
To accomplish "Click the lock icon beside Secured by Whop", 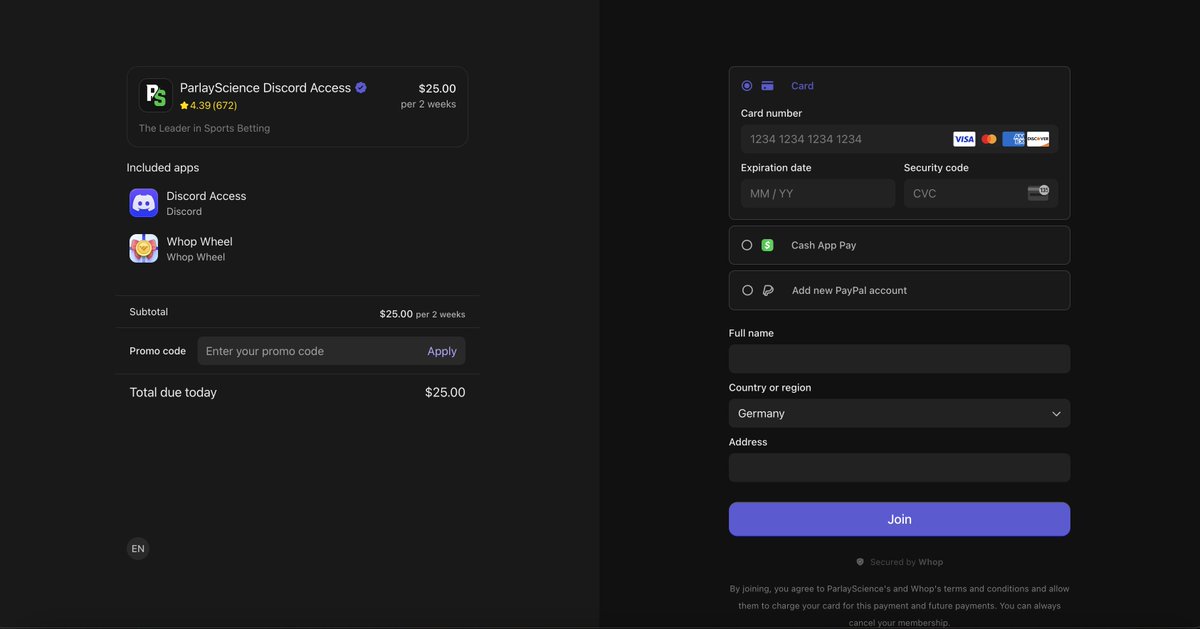I will 860,561.
